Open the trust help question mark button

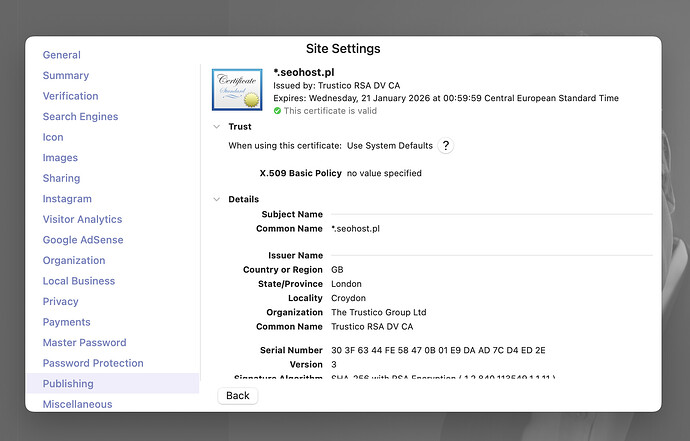tap(445, 146)
